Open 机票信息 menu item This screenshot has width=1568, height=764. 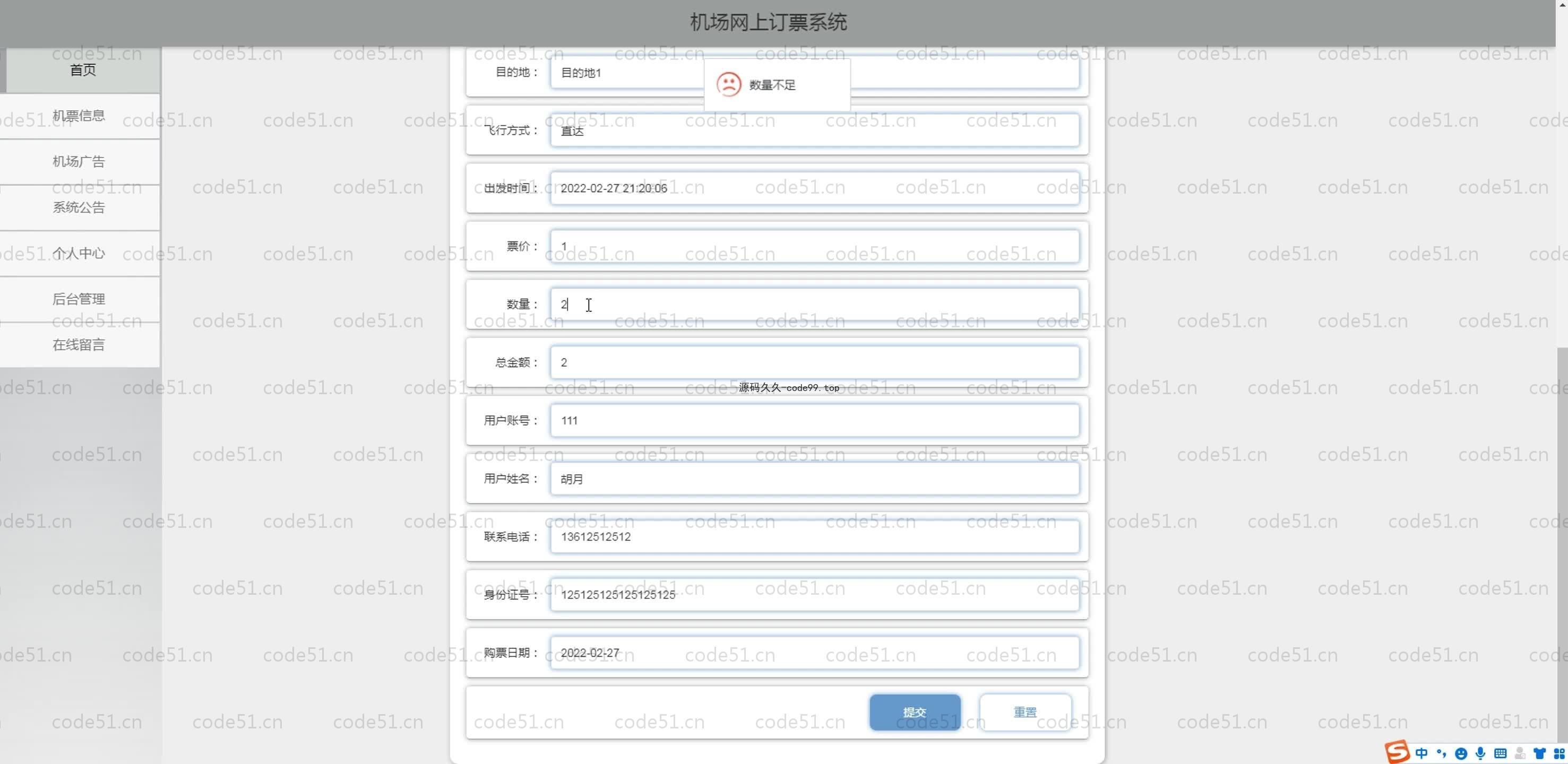pyautogui.click(x=79, y=116)
